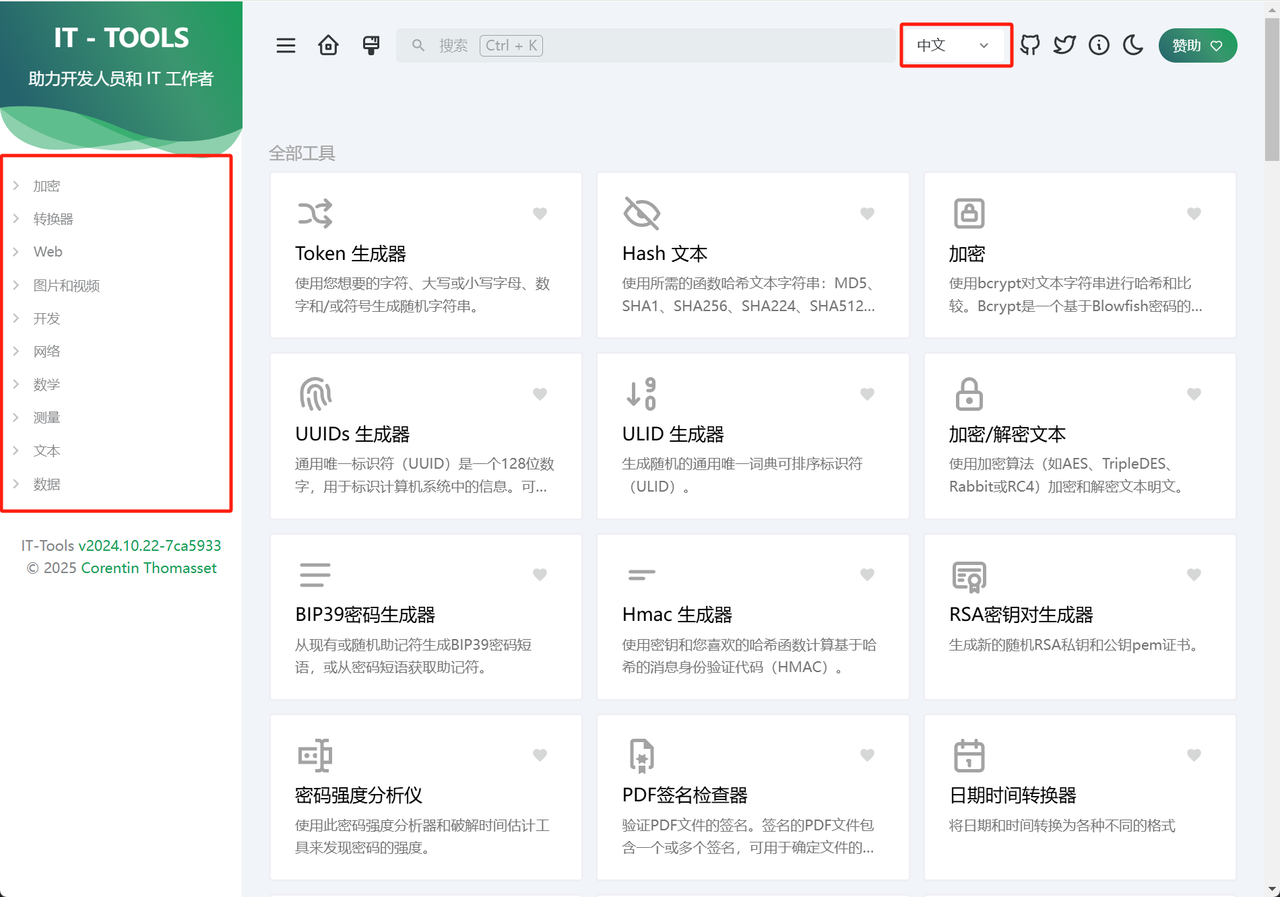Image resolution: width=1280 pixels, height=897 pixels.
Task: Open the RSA密钥对生成器 card title
Action: coord(1021,615)
